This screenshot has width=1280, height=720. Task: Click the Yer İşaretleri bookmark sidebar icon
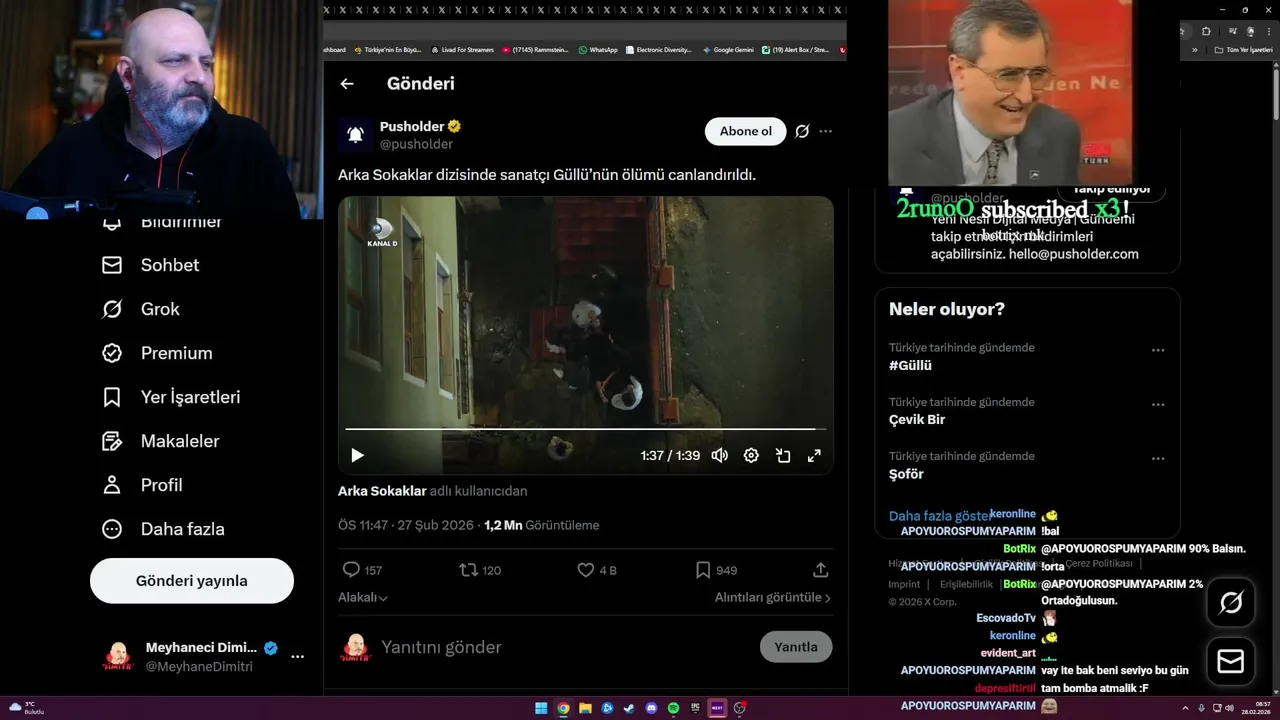(112, 397)
